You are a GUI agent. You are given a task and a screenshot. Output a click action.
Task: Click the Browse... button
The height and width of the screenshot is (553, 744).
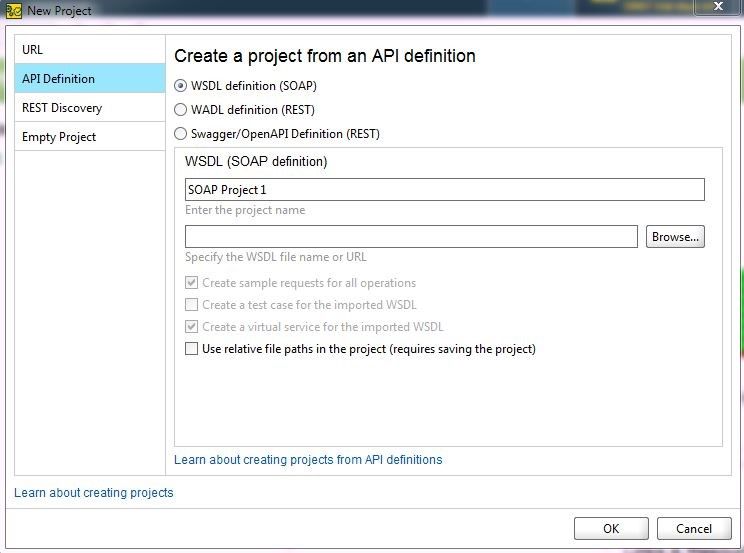[675, 236]
